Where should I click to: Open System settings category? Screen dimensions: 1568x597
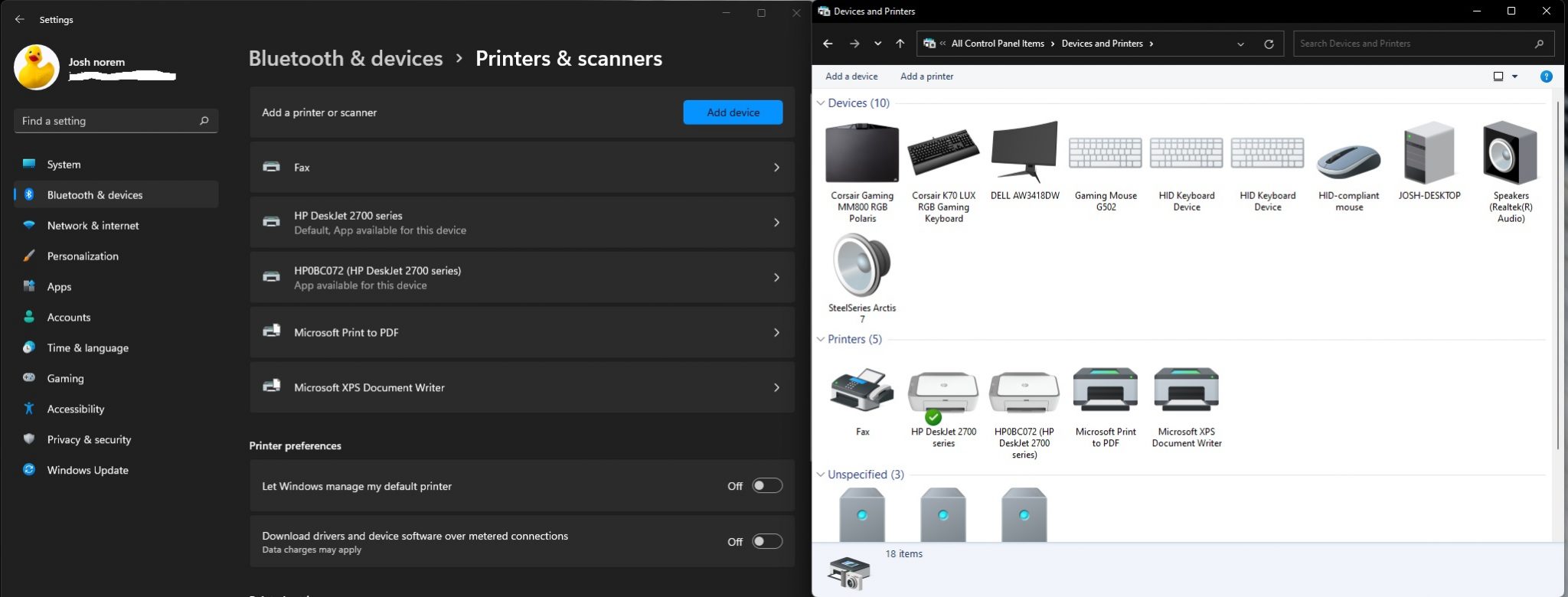(116, 165)
